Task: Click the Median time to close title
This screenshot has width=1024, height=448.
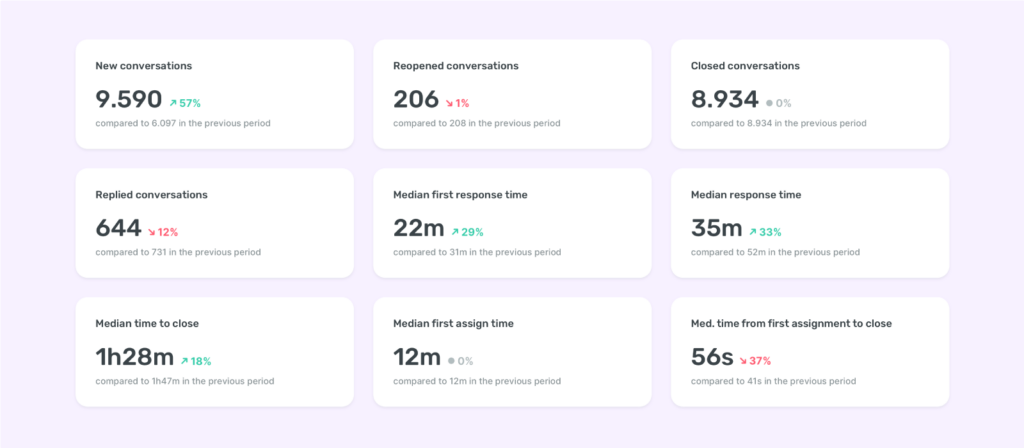Action: (147, 323)
